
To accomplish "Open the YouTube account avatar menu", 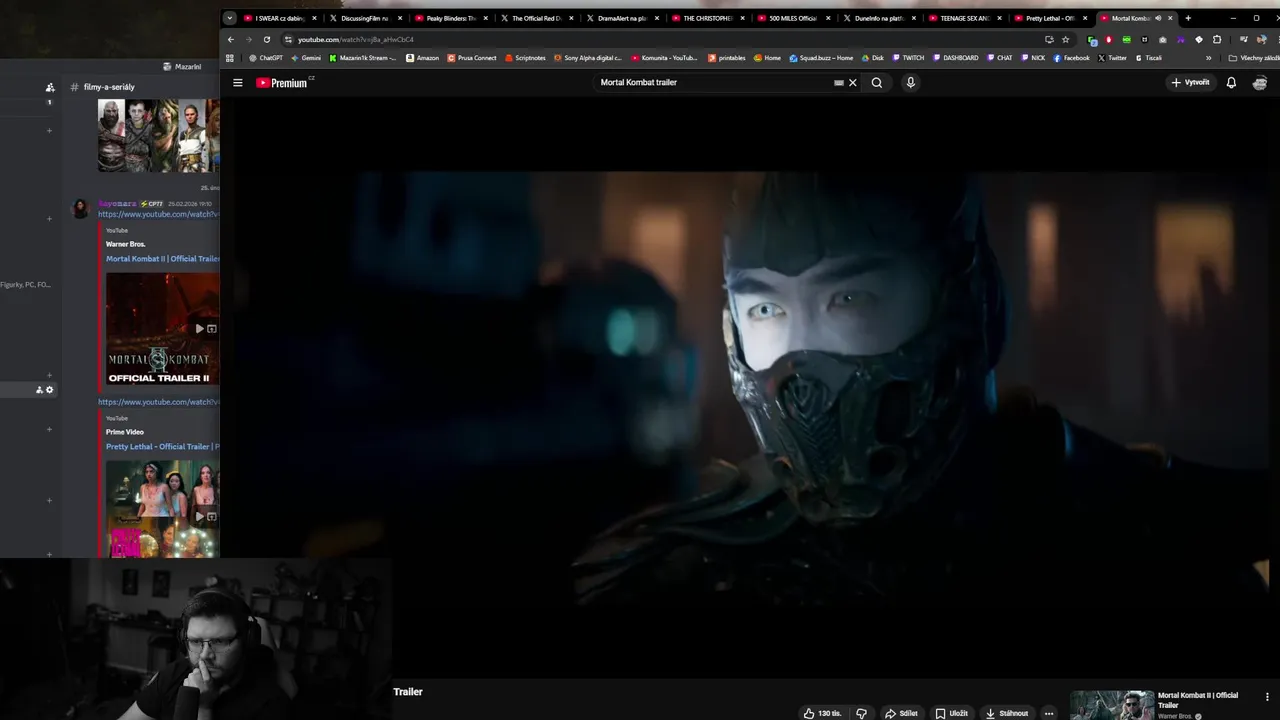I will coord(1260,83).
